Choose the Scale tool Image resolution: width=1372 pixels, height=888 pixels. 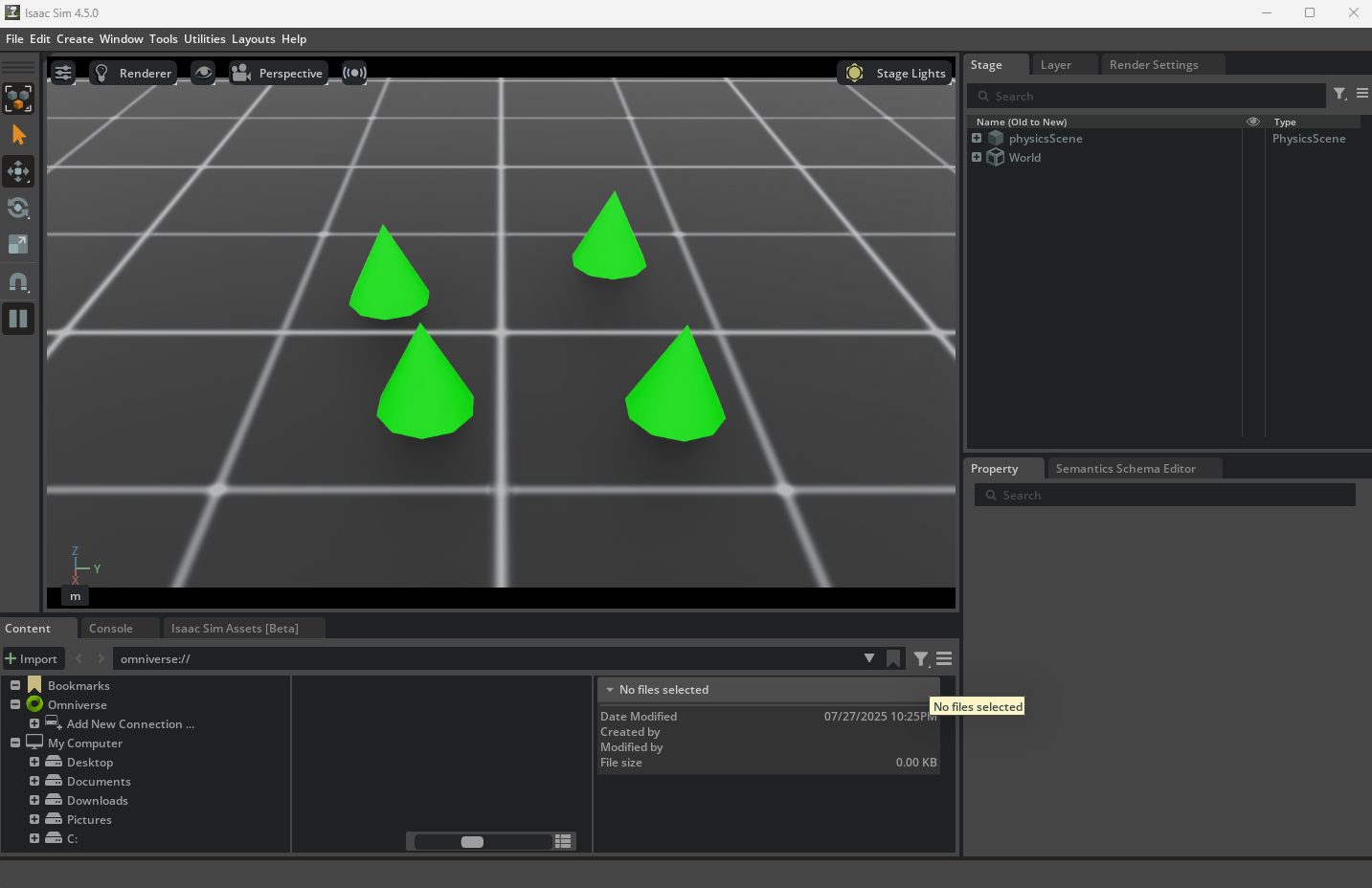point(18,244)
